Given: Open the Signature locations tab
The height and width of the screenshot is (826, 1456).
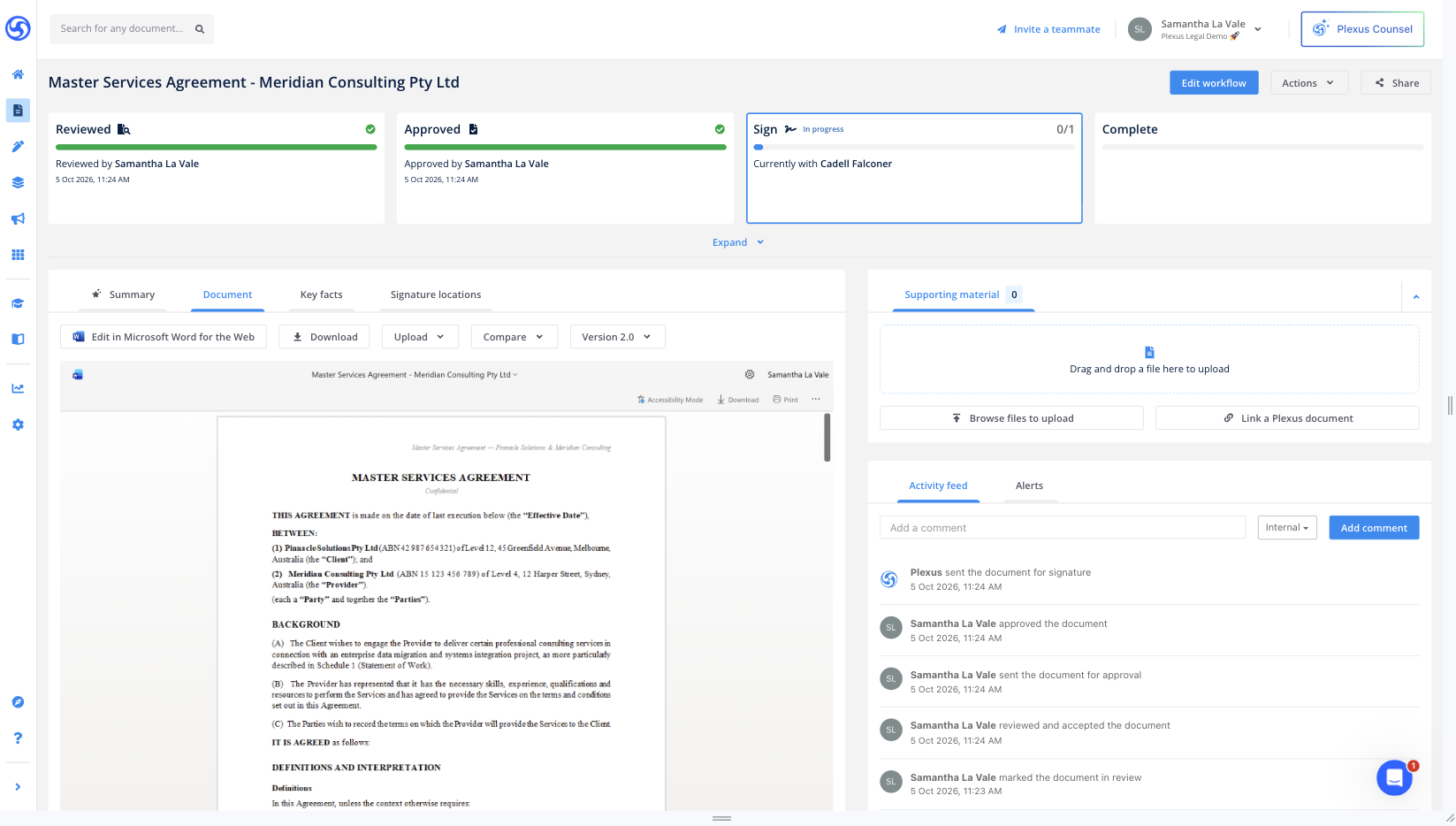Looking at the screenshot, I should (x=436, y=294).
